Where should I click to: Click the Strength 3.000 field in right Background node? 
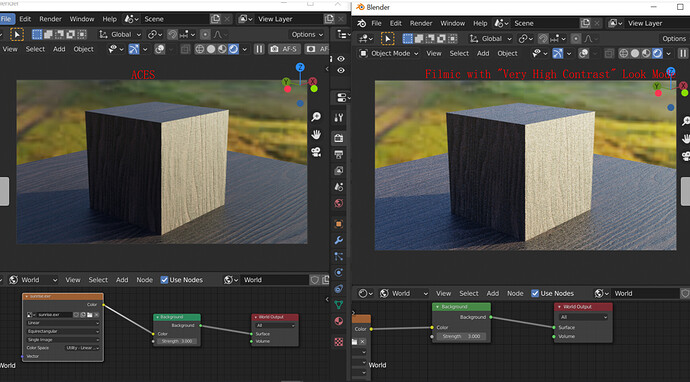(x=462, y=336)
